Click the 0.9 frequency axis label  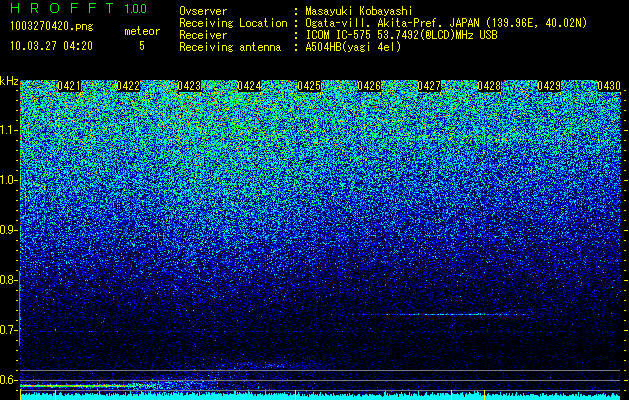[x=9, y=230]
